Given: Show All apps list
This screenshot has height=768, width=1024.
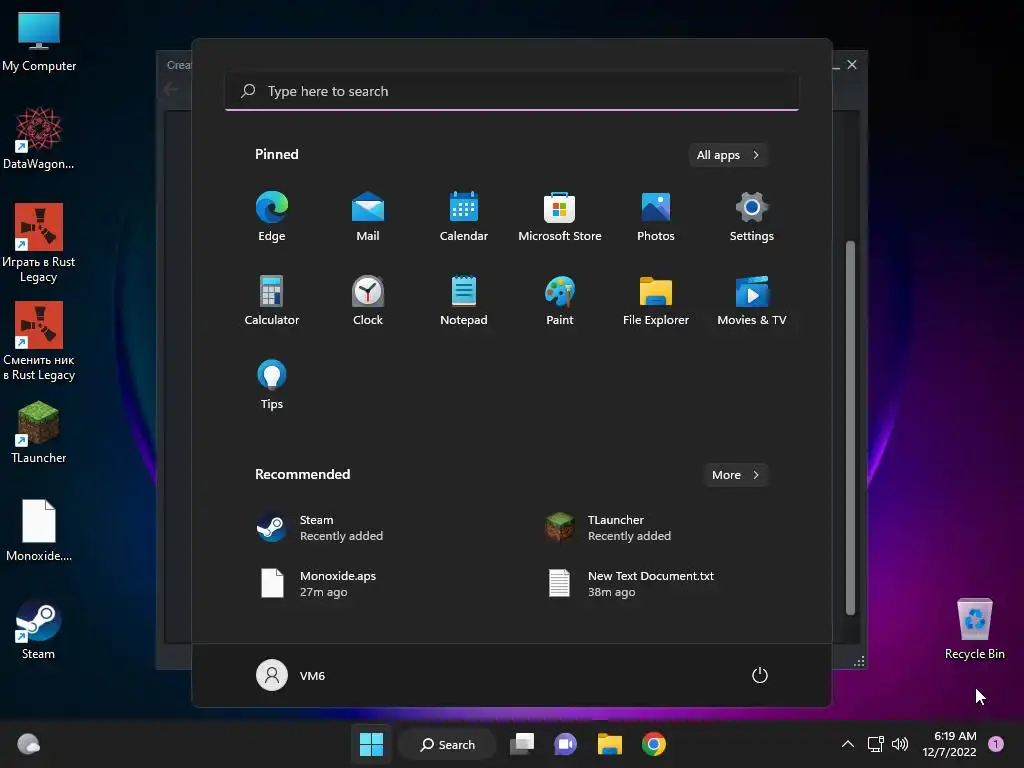Looking at the screenshot, I should tap(728, 155).
